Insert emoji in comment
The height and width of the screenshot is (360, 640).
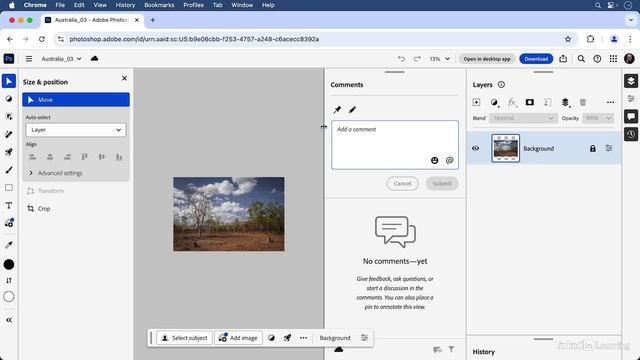coord(434,160)
